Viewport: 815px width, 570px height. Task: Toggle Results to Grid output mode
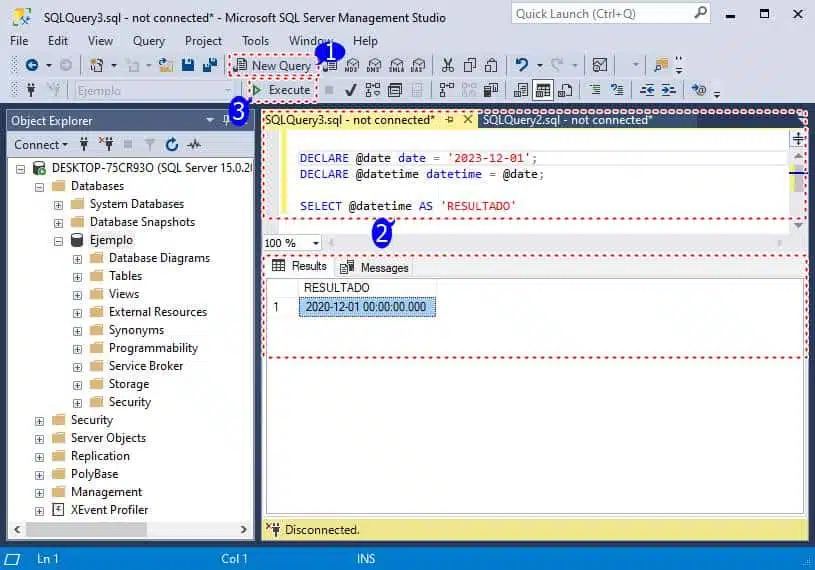coord(542,90)
